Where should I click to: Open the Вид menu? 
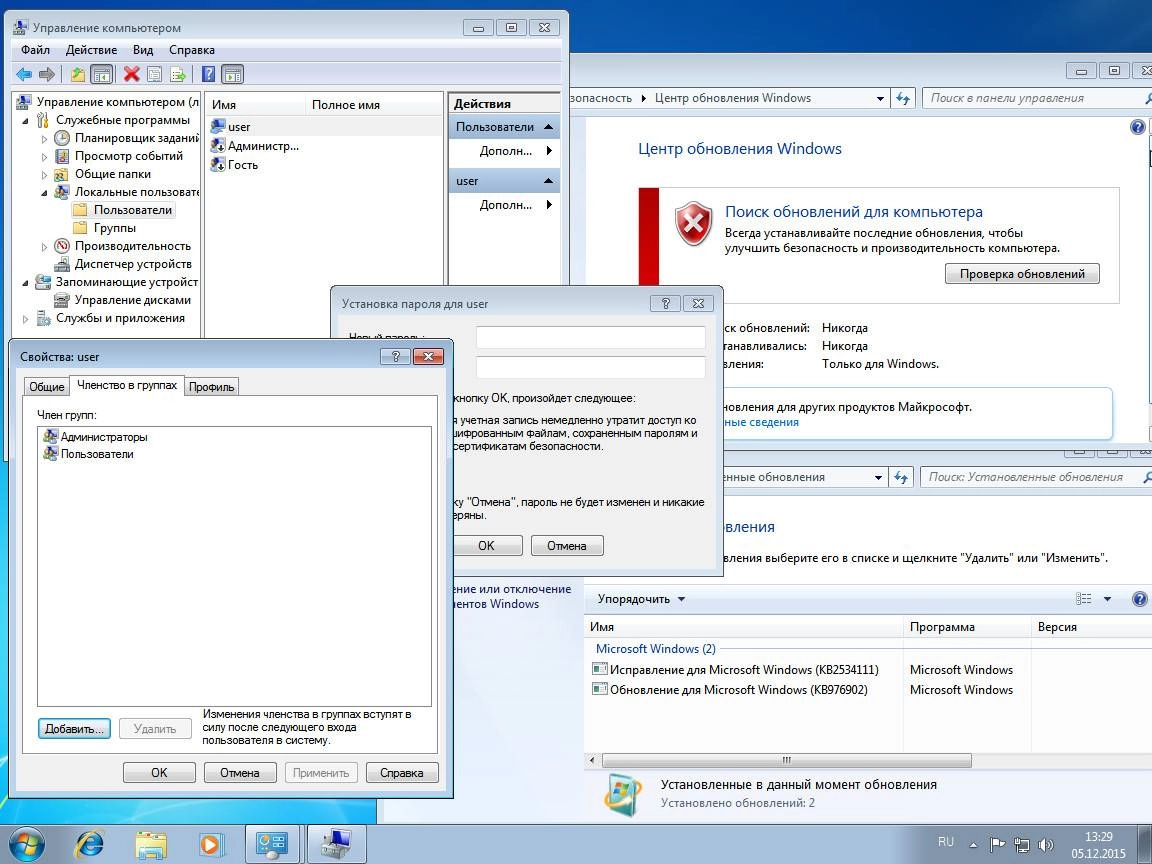143,50
